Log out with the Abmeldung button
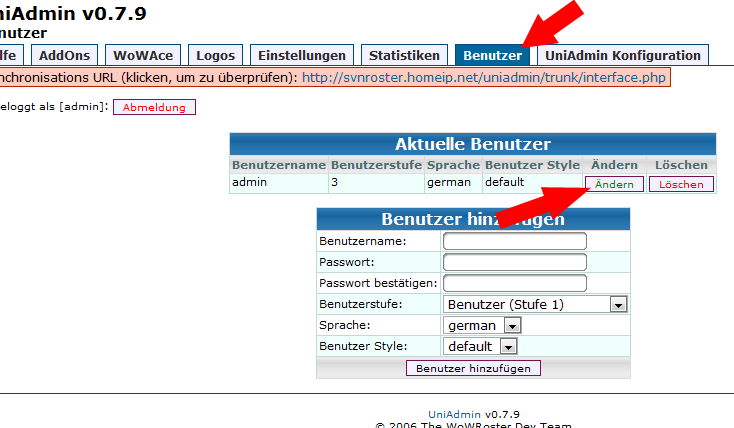Viewport: 734px width, 428px height. pyautogui.click(x=154, y=107)
